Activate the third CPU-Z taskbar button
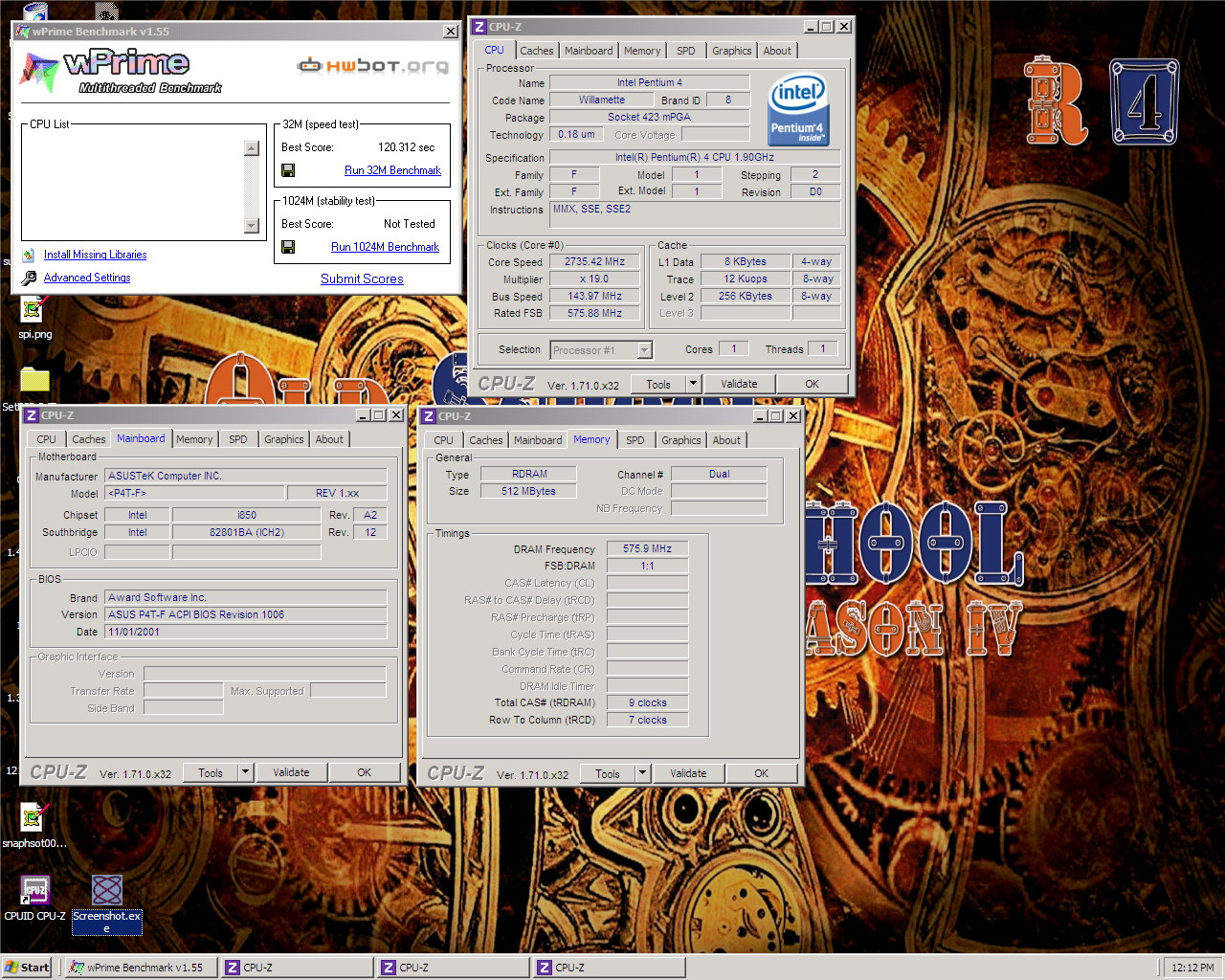Viewport: 1225px width, 980px height. [x=610, y=968]
